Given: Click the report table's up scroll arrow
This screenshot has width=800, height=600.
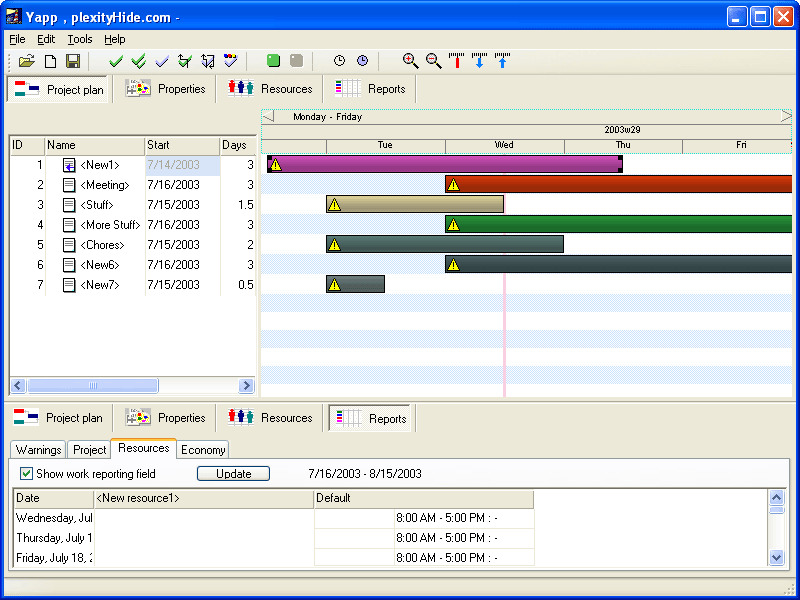Looking at the screenshot, I should click(777, 497).
